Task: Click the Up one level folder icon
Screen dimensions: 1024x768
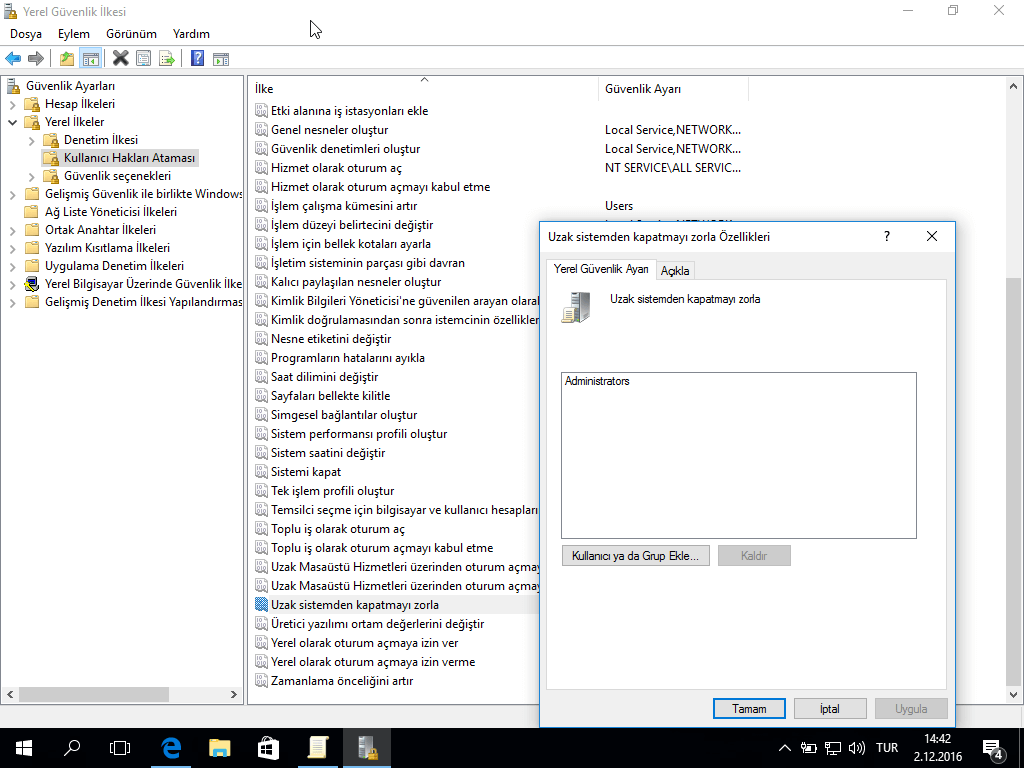Action: click(x=67, y=58)
